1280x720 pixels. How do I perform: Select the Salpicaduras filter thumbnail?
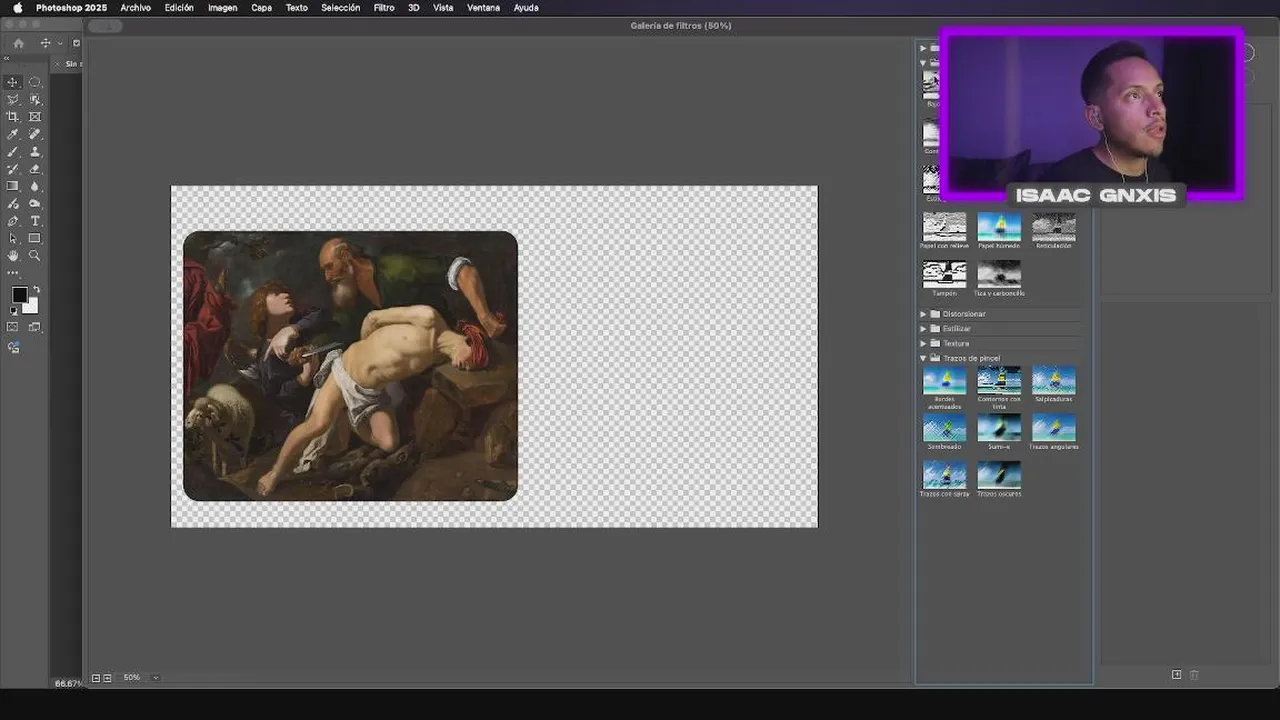[x=1054, y=380]
